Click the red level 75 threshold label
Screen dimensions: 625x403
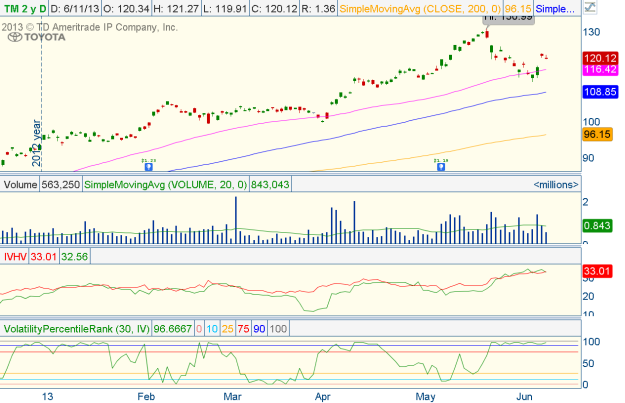click(243, 329)
